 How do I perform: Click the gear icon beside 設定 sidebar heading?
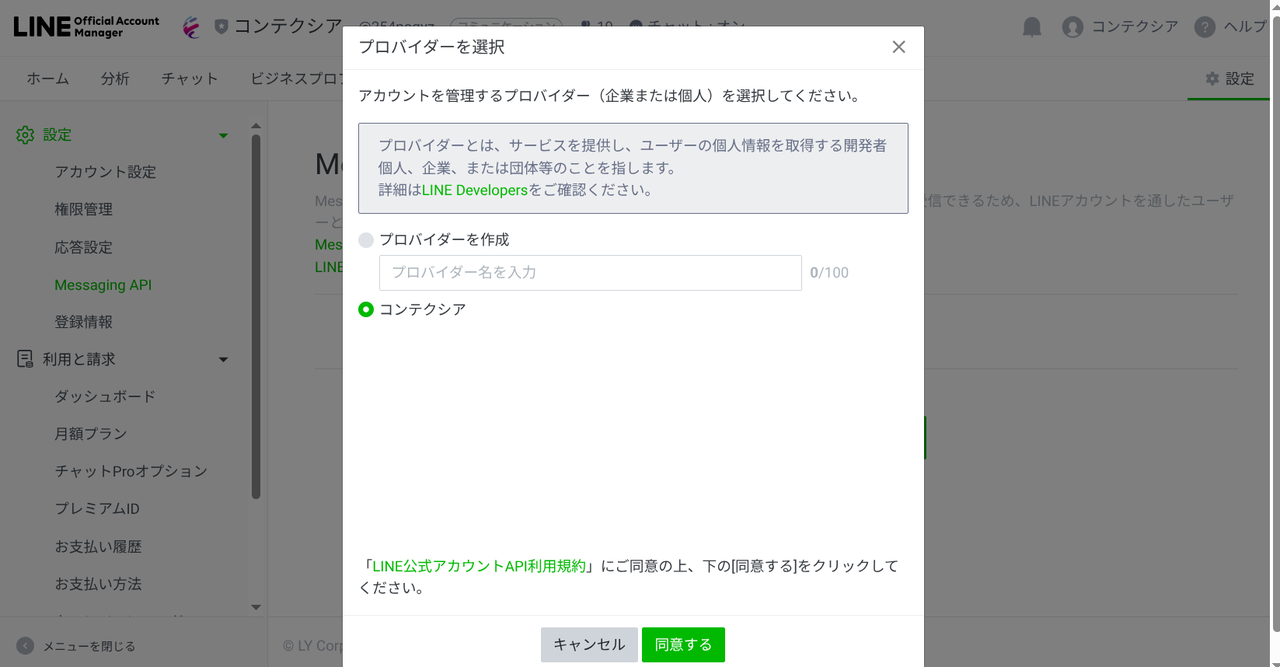pos(25,135)
